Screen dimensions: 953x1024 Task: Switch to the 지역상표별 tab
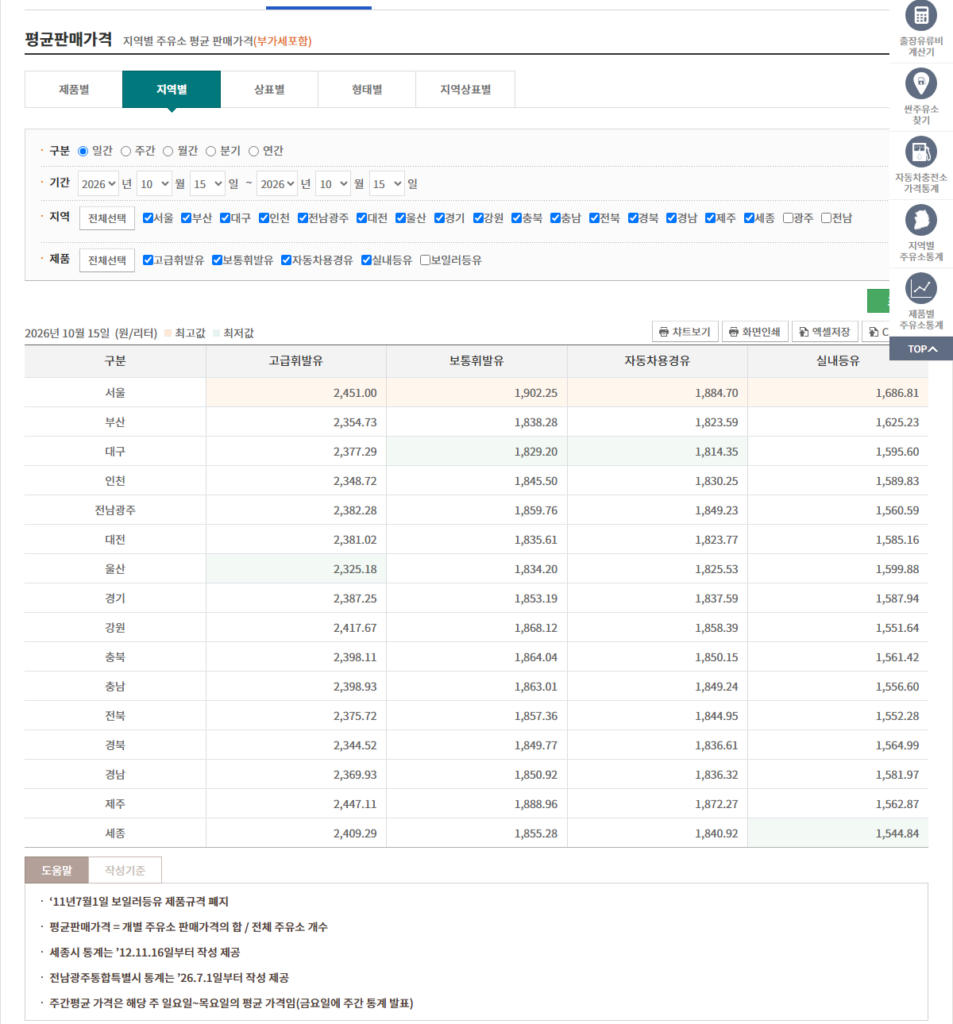tap(465, 89)
